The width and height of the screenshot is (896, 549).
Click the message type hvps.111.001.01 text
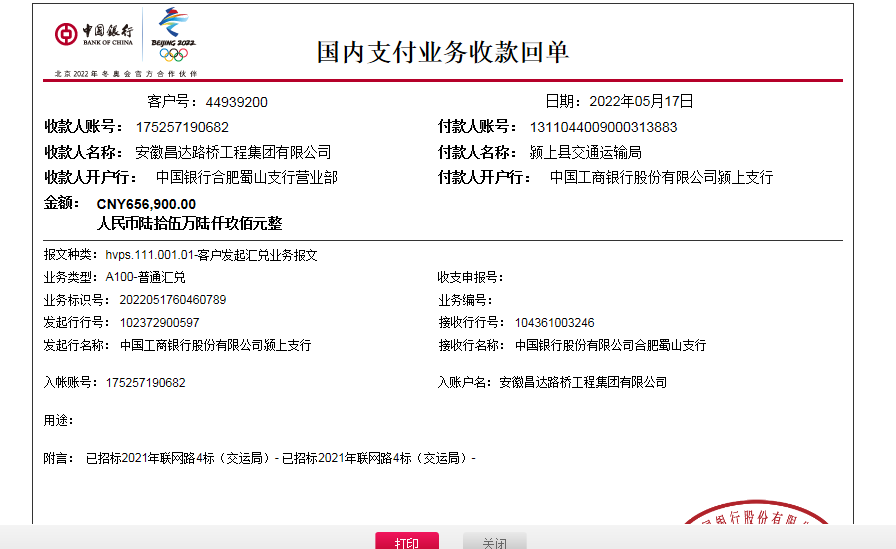(211, 255)
